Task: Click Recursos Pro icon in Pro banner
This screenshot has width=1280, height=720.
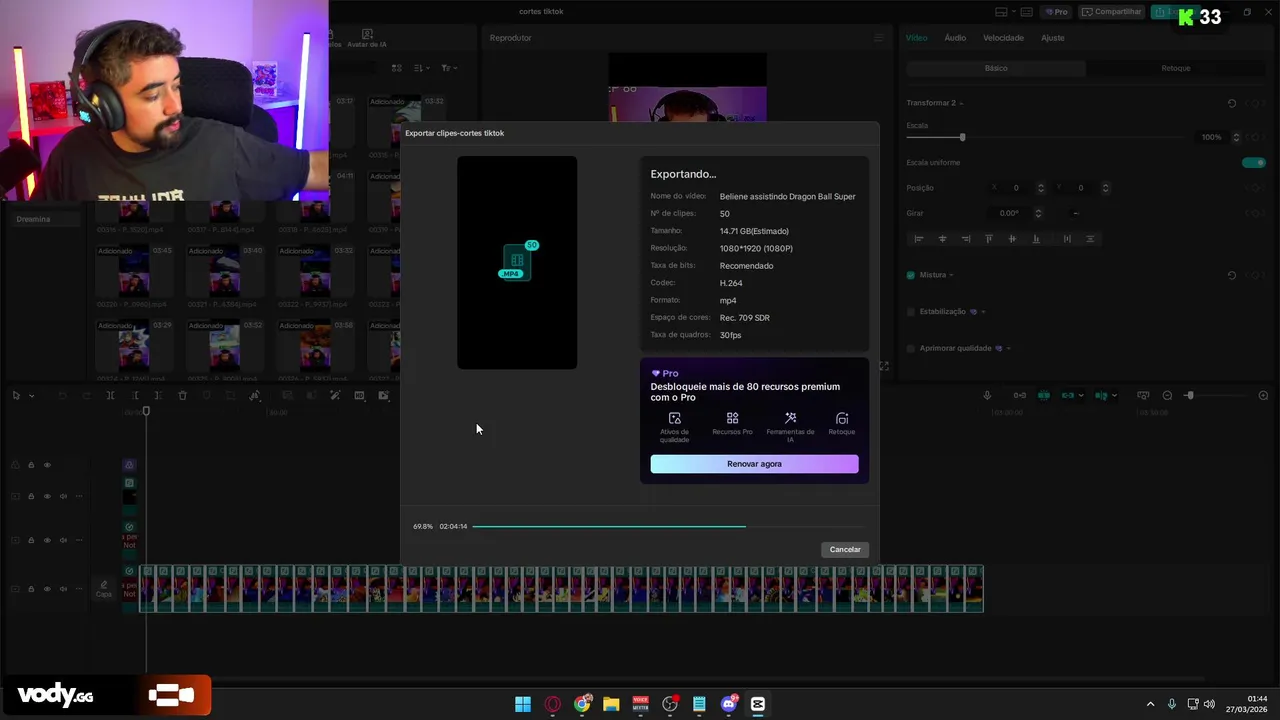Action: pos(733,418)
